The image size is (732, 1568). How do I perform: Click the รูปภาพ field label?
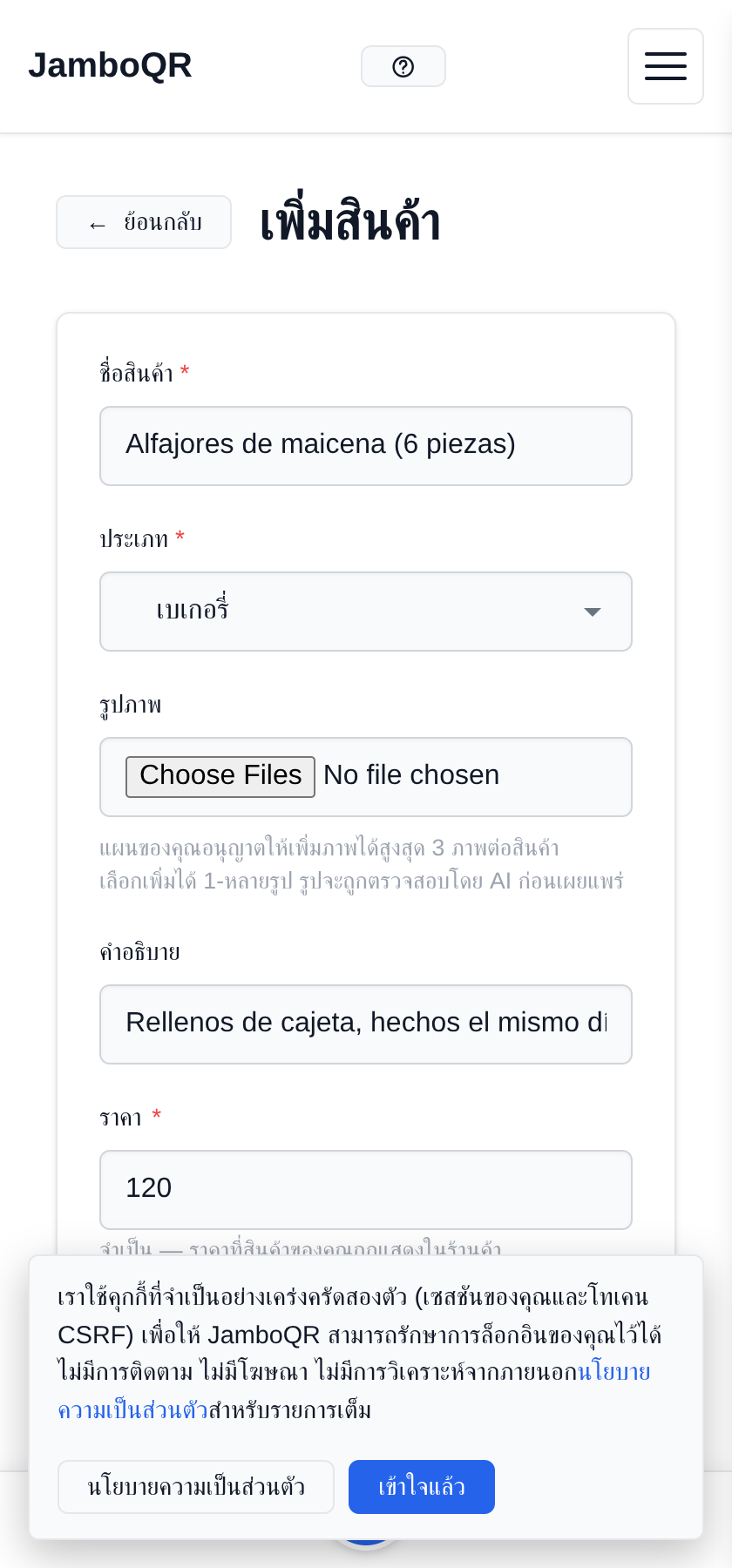[131, 705]
